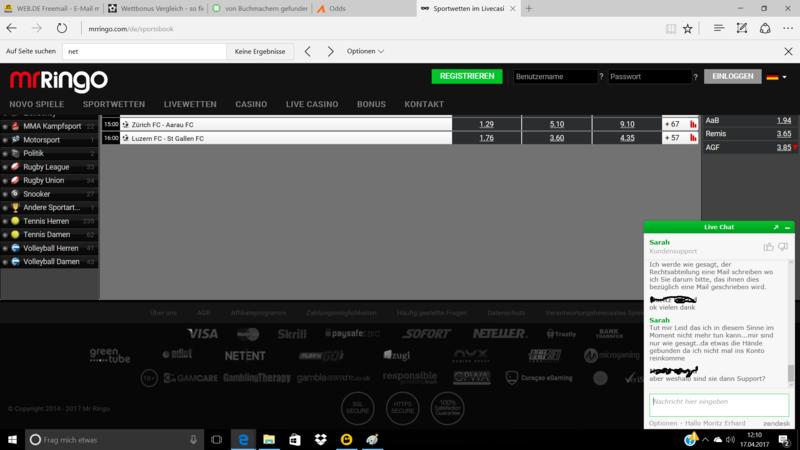Open the SPORTWETTEN menu
This screenshot has width=800, height=450.
(x=114, y=104)
